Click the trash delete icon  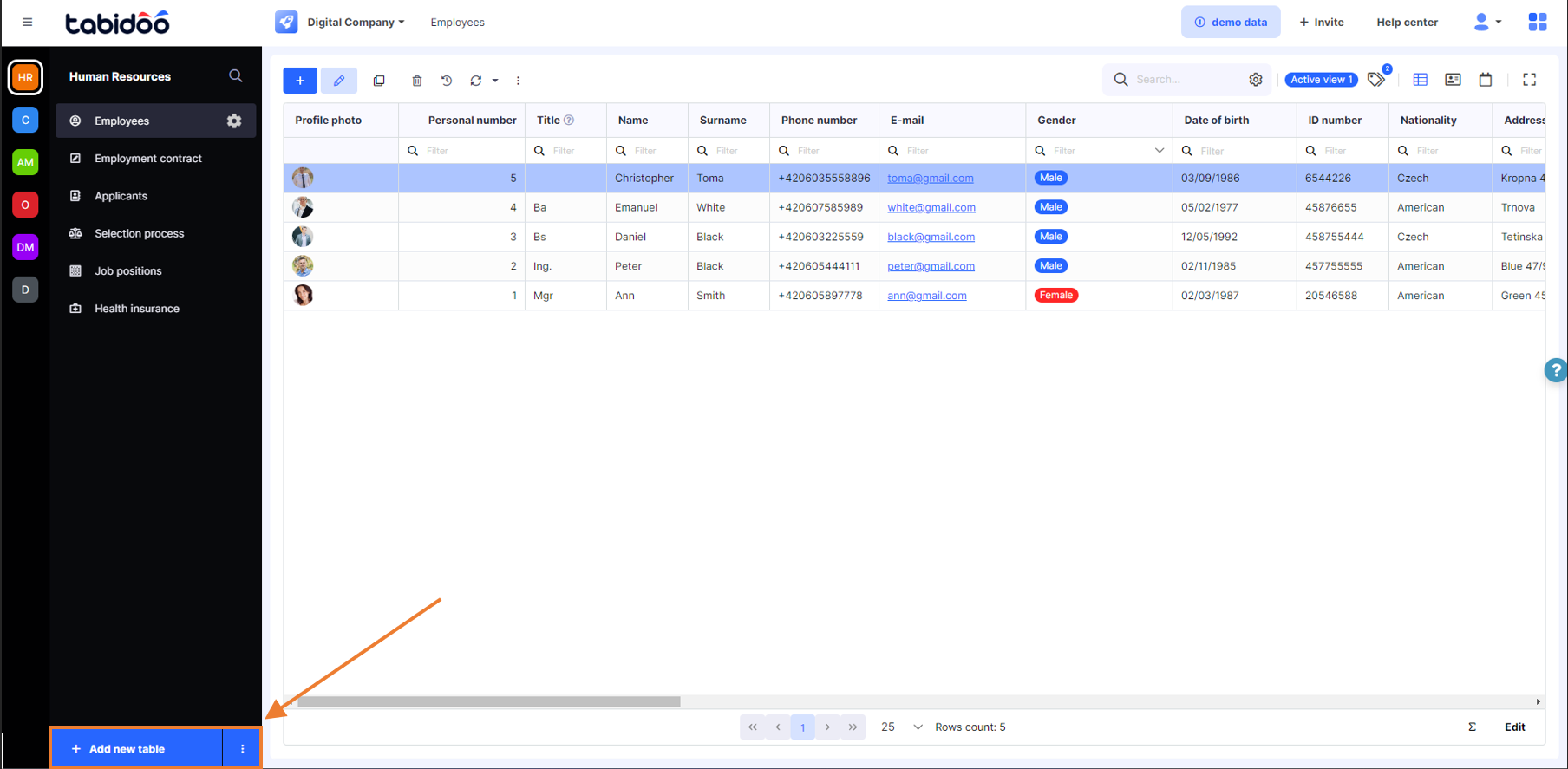click(x=417, y=81)
